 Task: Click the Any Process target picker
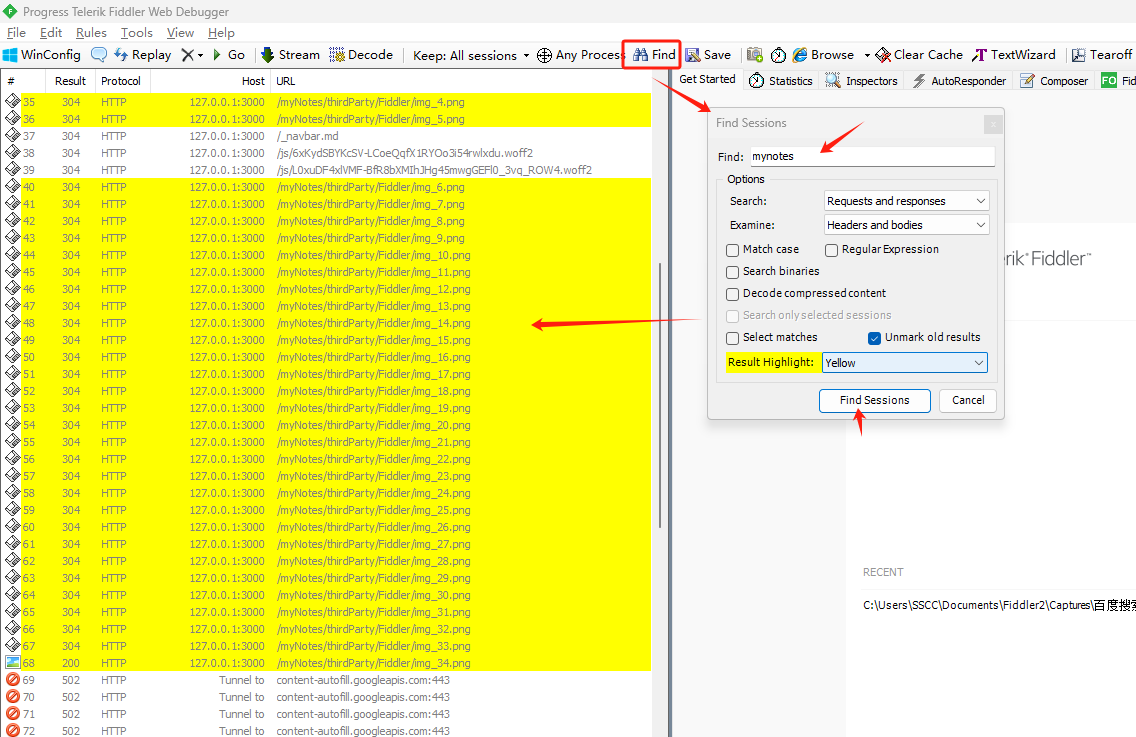579,55
